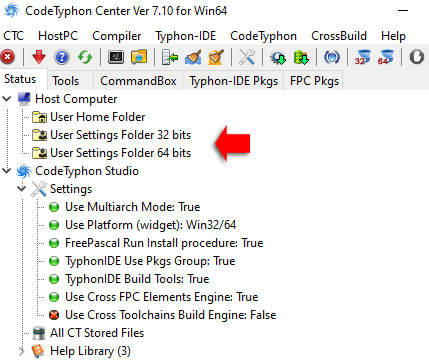Switch to the FPC Pkgs tab
The height and width of the screenshot is (360, 429).
pos(314,81)
